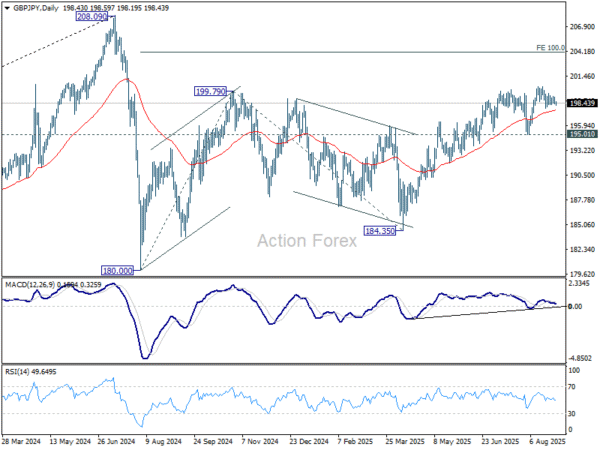Select the 208.090 price label
Image resolution: width=600 pixels, height=450 pixels.
pyautogui.click(x=92, y=16)
